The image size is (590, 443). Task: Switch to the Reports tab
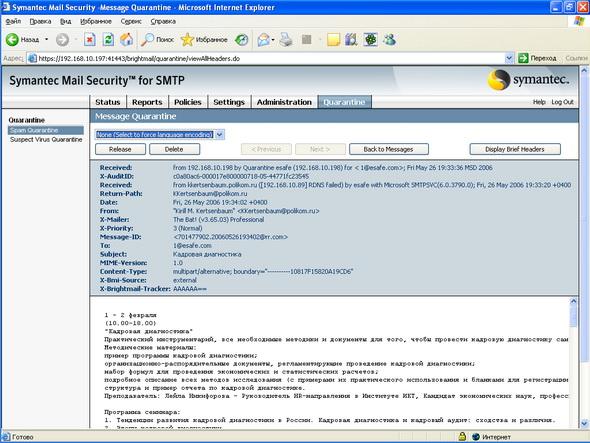(147, 102)
